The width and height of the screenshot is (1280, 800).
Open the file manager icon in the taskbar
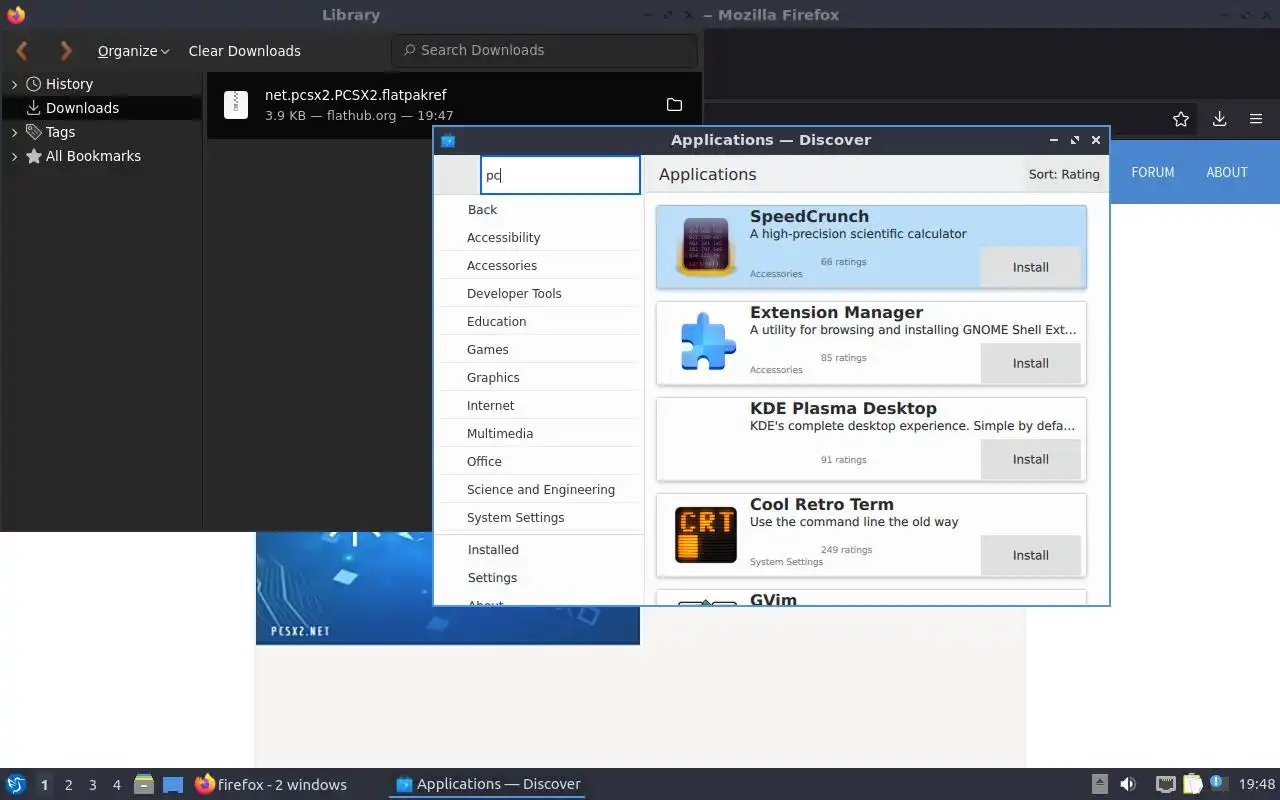pyautogui.click(x=143, y=784)
